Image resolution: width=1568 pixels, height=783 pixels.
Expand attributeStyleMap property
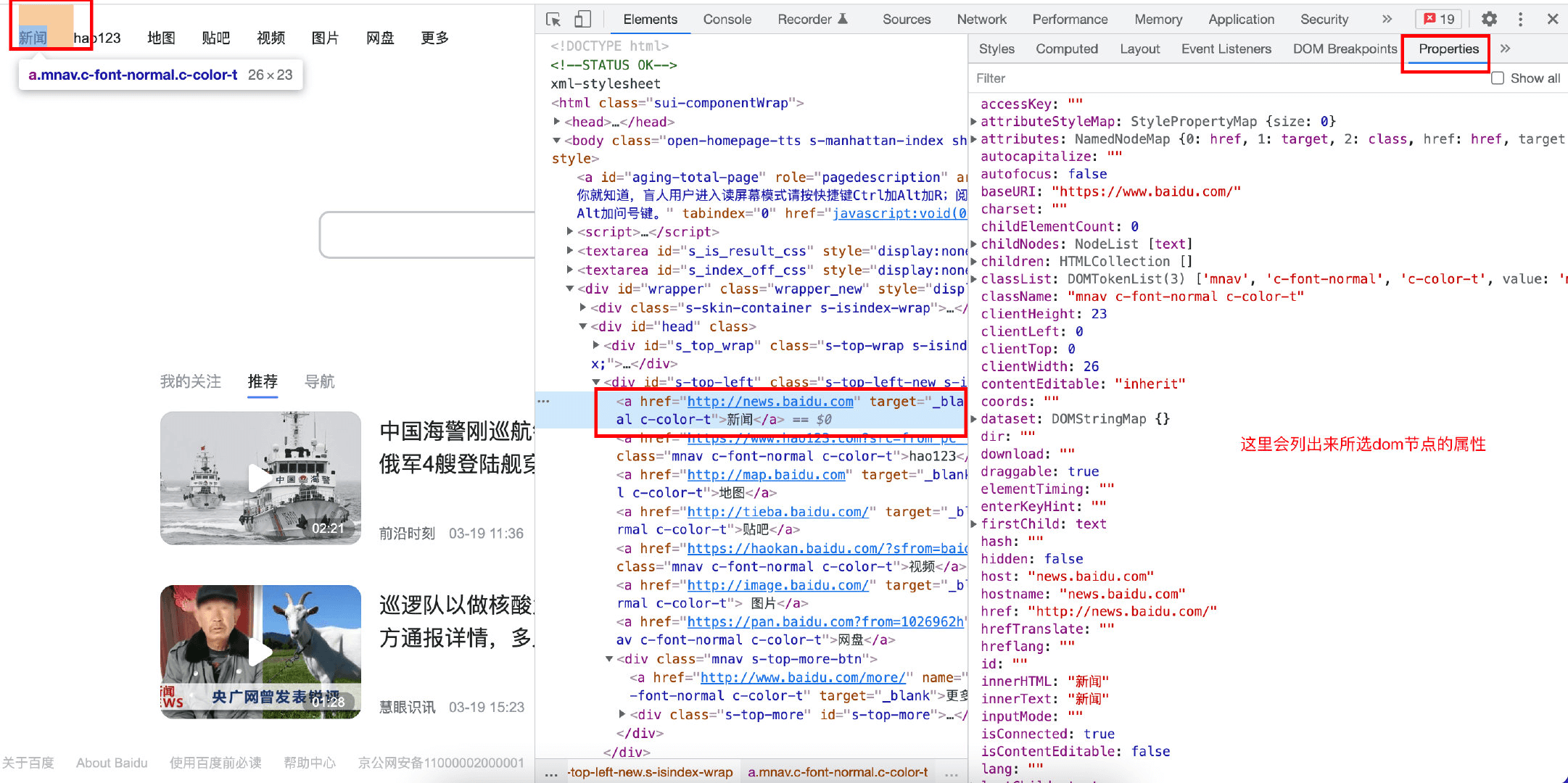click(x=974, y=122)
